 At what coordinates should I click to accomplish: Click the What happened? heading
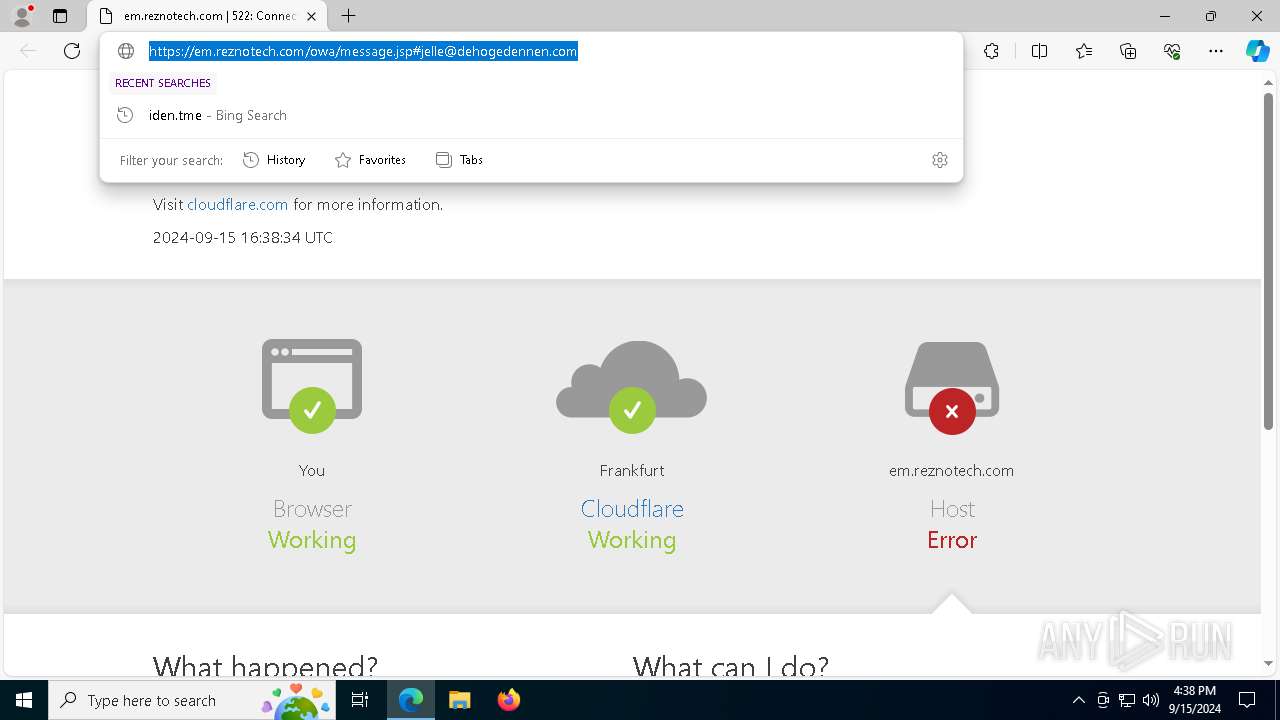265,665
